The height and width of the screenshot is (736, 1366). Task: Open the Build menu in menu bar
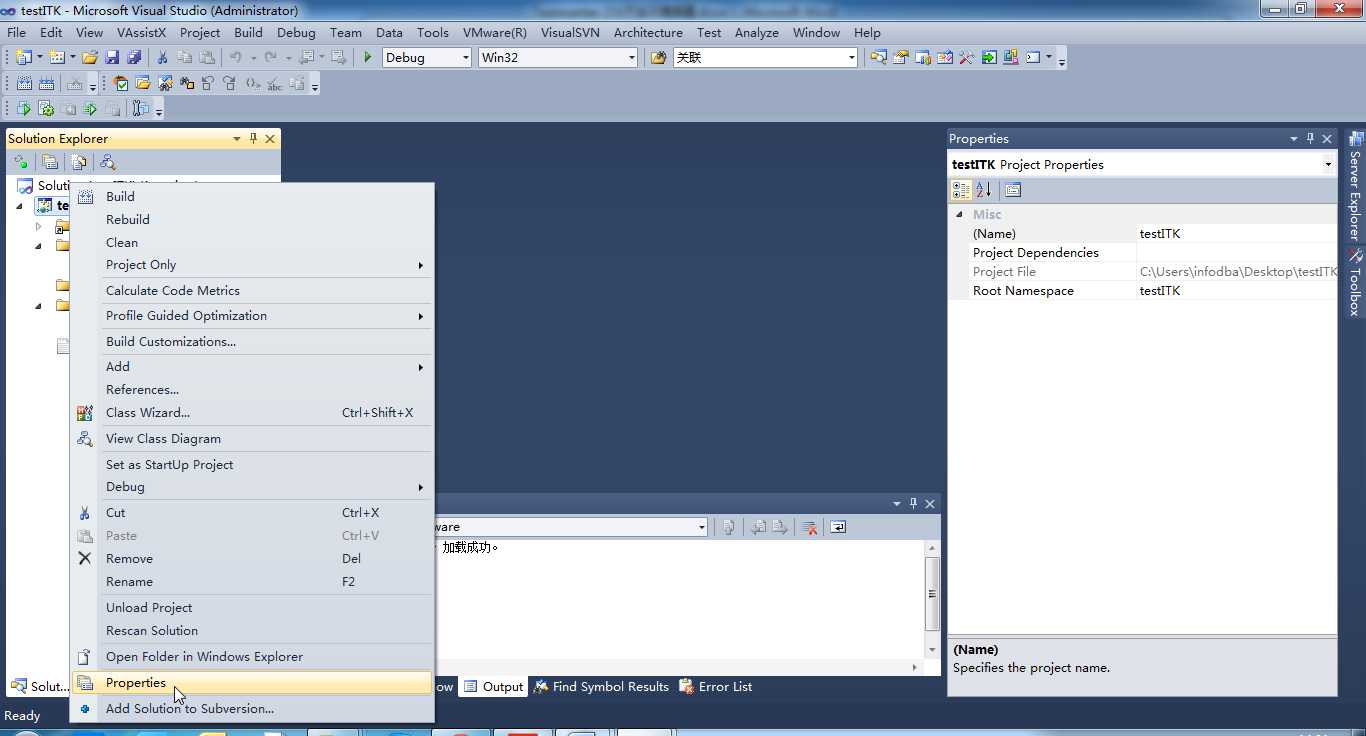(248, 32)
